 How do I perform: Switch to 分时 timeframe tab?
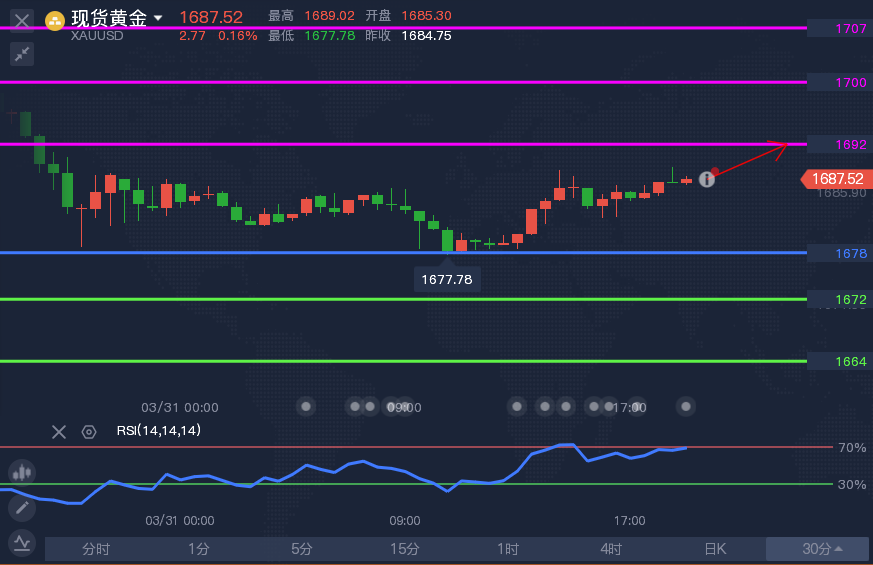coord(96,549)
